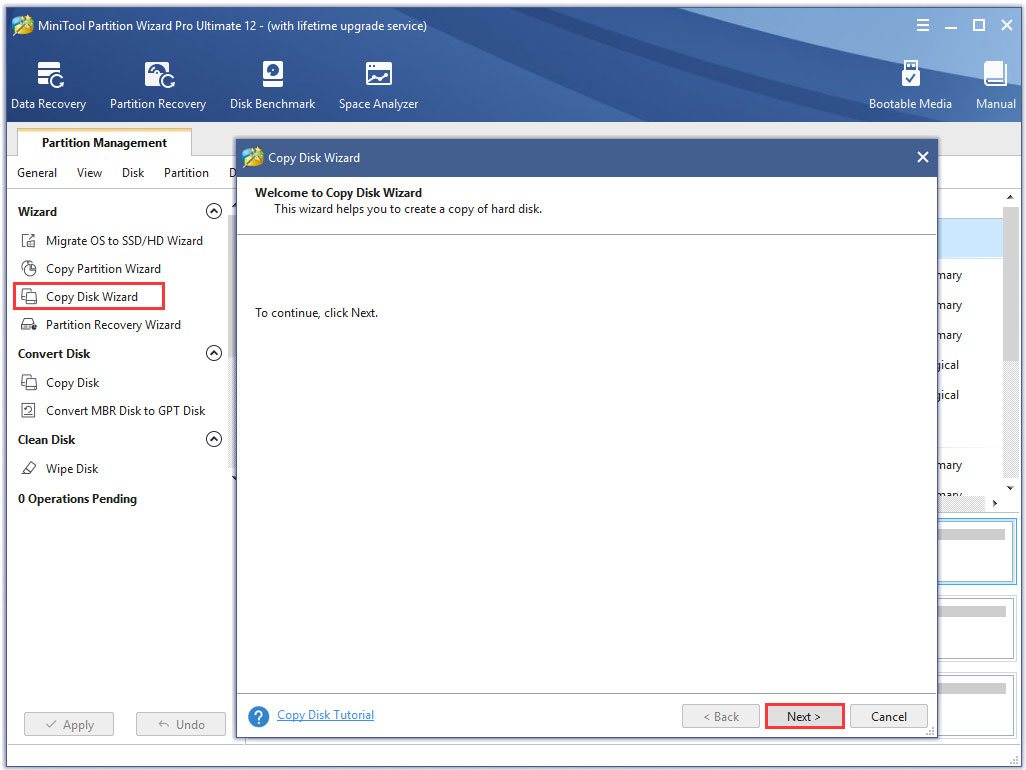Close the Copy Disk Wizard dialog
Image resolution: width=1026 pixels, height=770 pixels.
click(923, 157)
